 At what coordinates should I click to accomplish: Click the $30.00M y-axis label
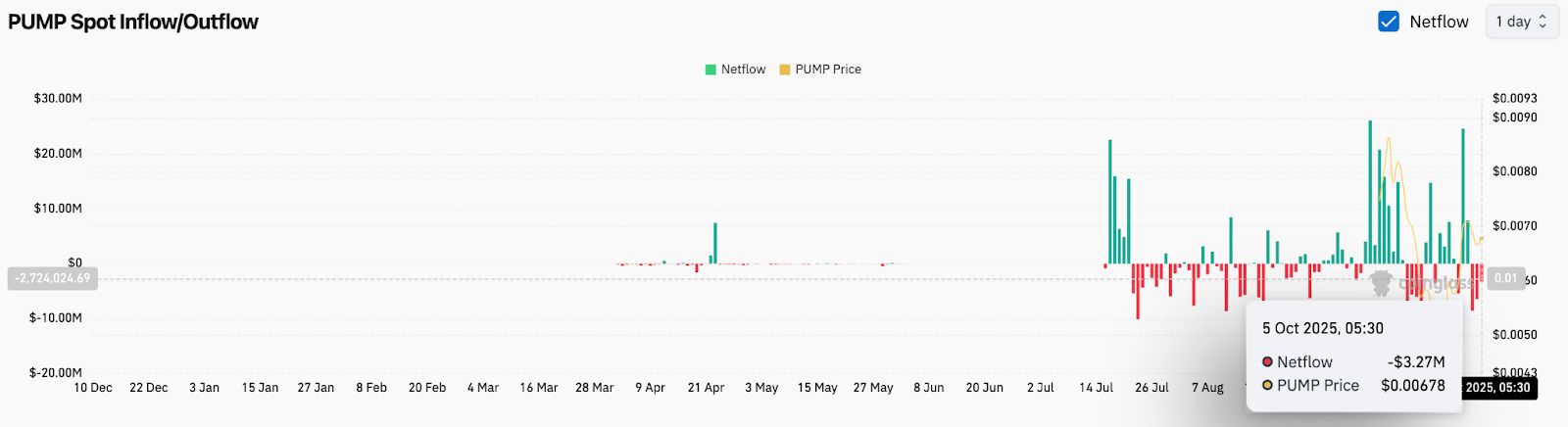(x=58, y=99)
